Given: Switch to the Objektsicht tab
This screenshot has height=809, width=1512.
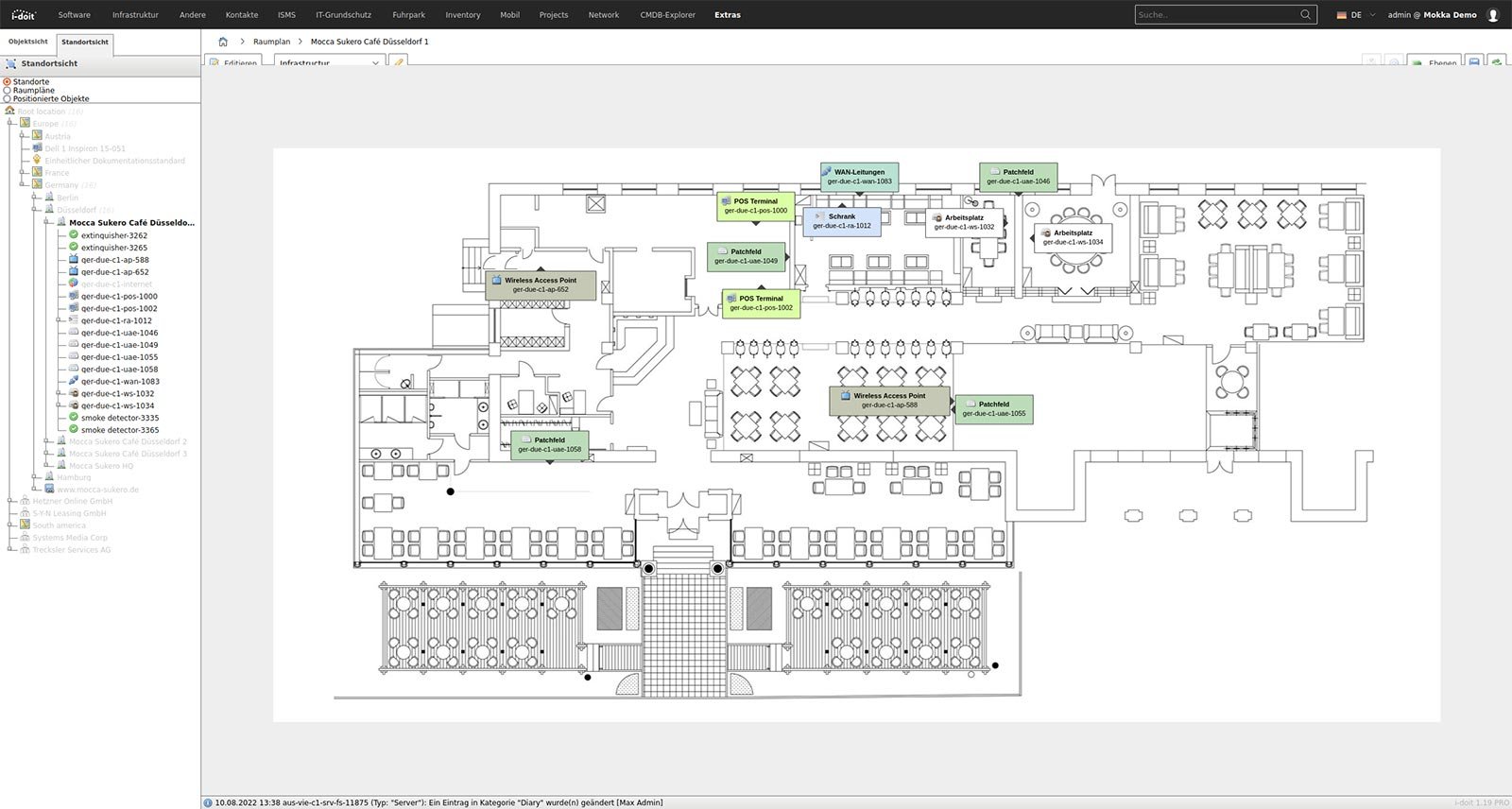Looking at the screenshot, I should click(28, 42).
